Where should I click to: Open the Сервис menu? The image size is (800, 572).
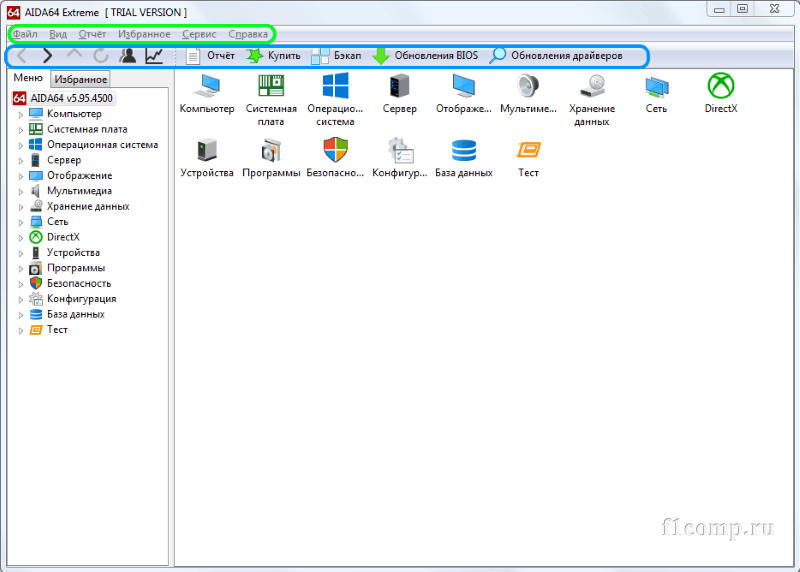click(199, 34)
